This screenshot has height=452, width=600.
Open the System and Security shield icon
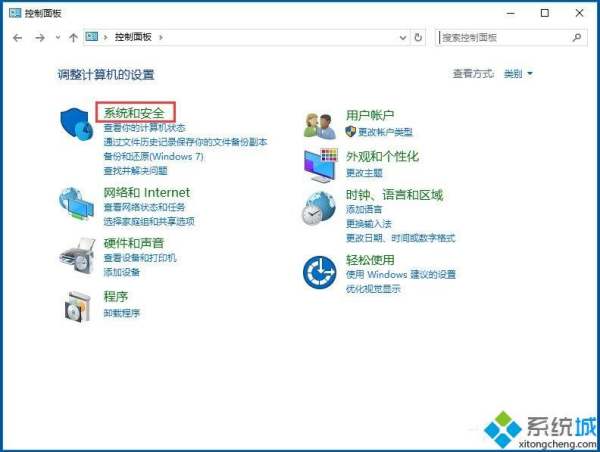(x=77, y=124)
